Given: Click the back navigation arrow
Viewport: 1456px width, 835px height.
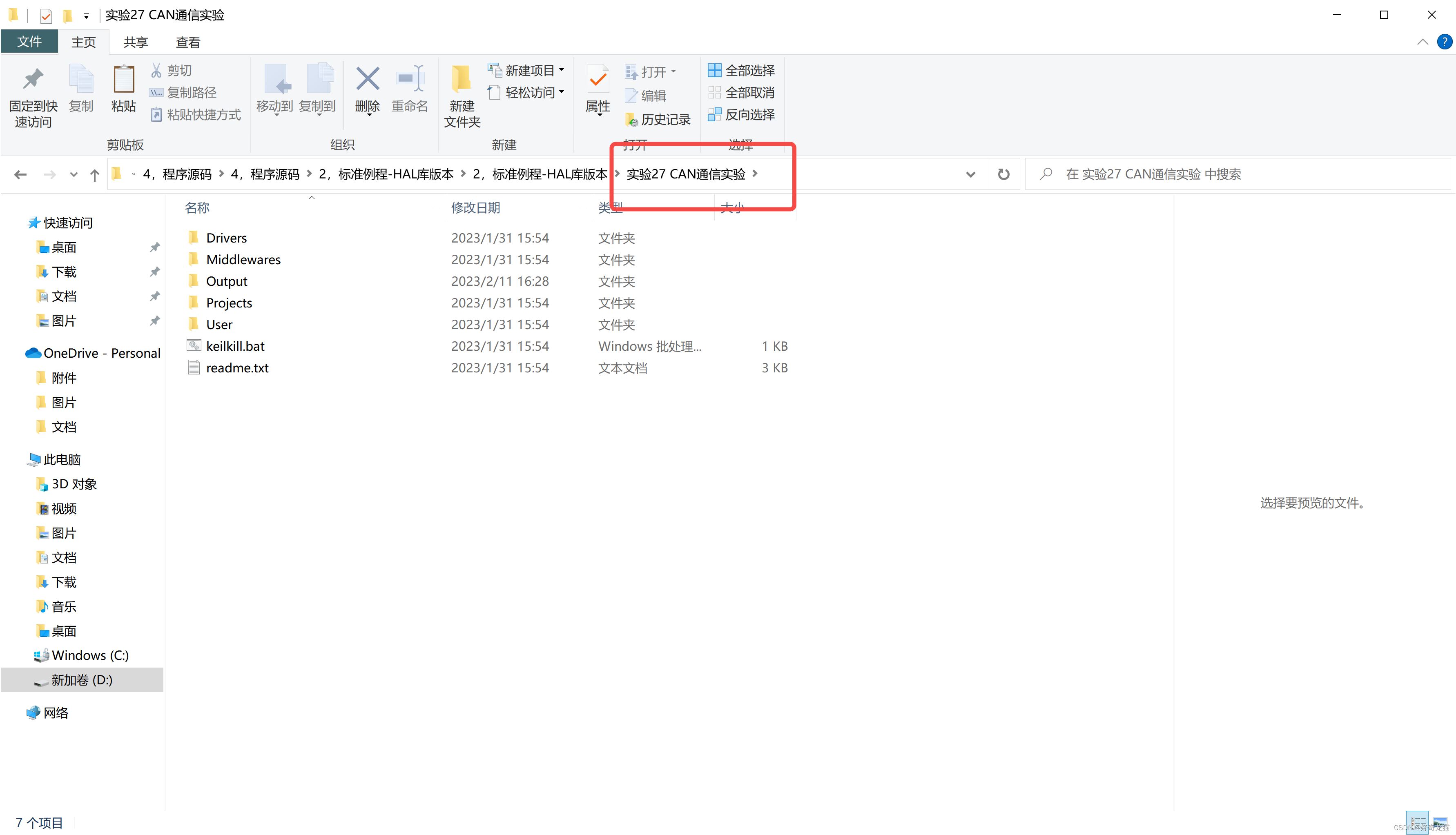Looking at the screenshot, I should pyautogui.click(x=21, y=174).
